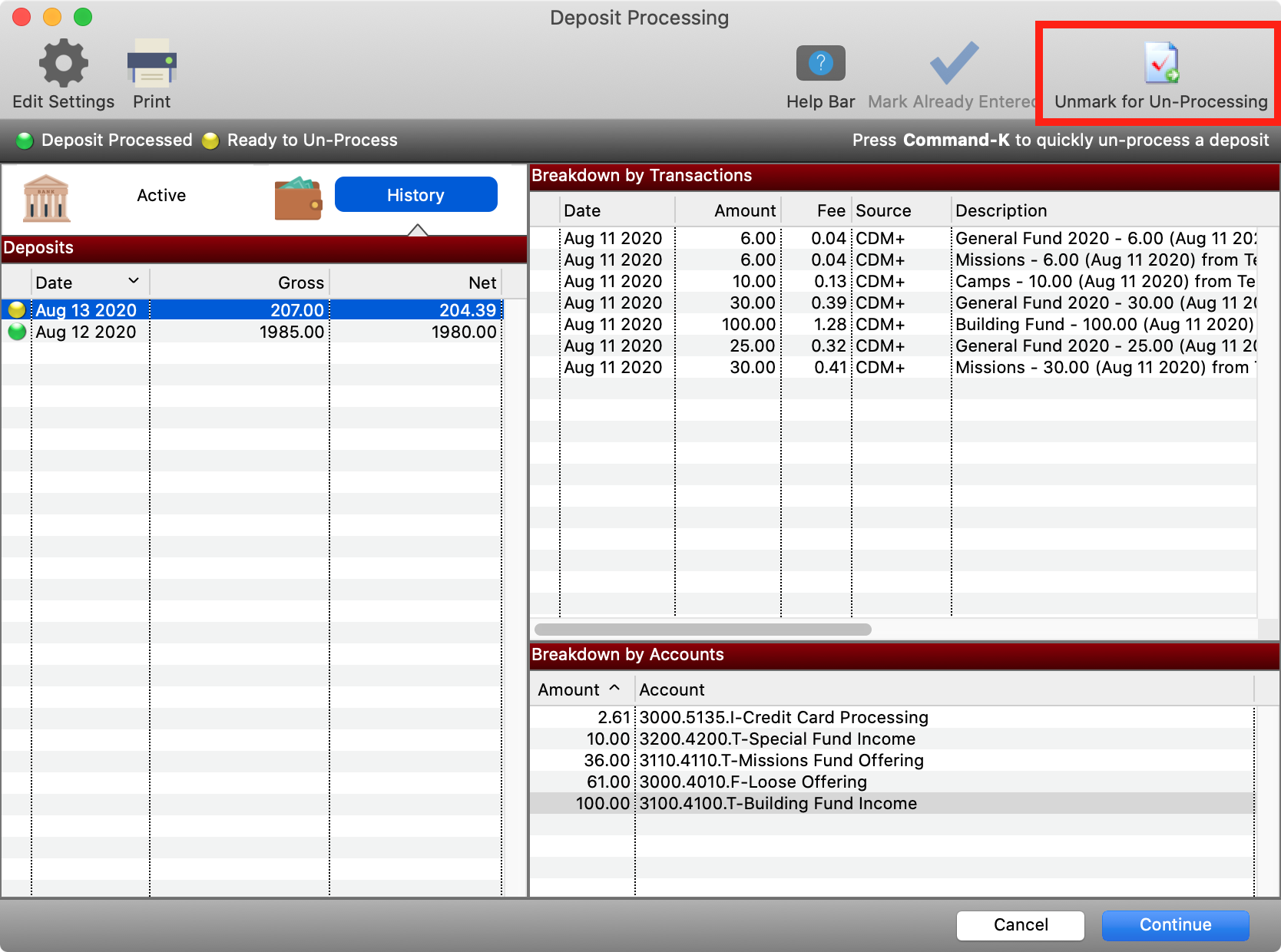Sort deposits by Gross column header
Viewport: 1281px width, 952px height.
pyautogui.click(x=300, y=283)
